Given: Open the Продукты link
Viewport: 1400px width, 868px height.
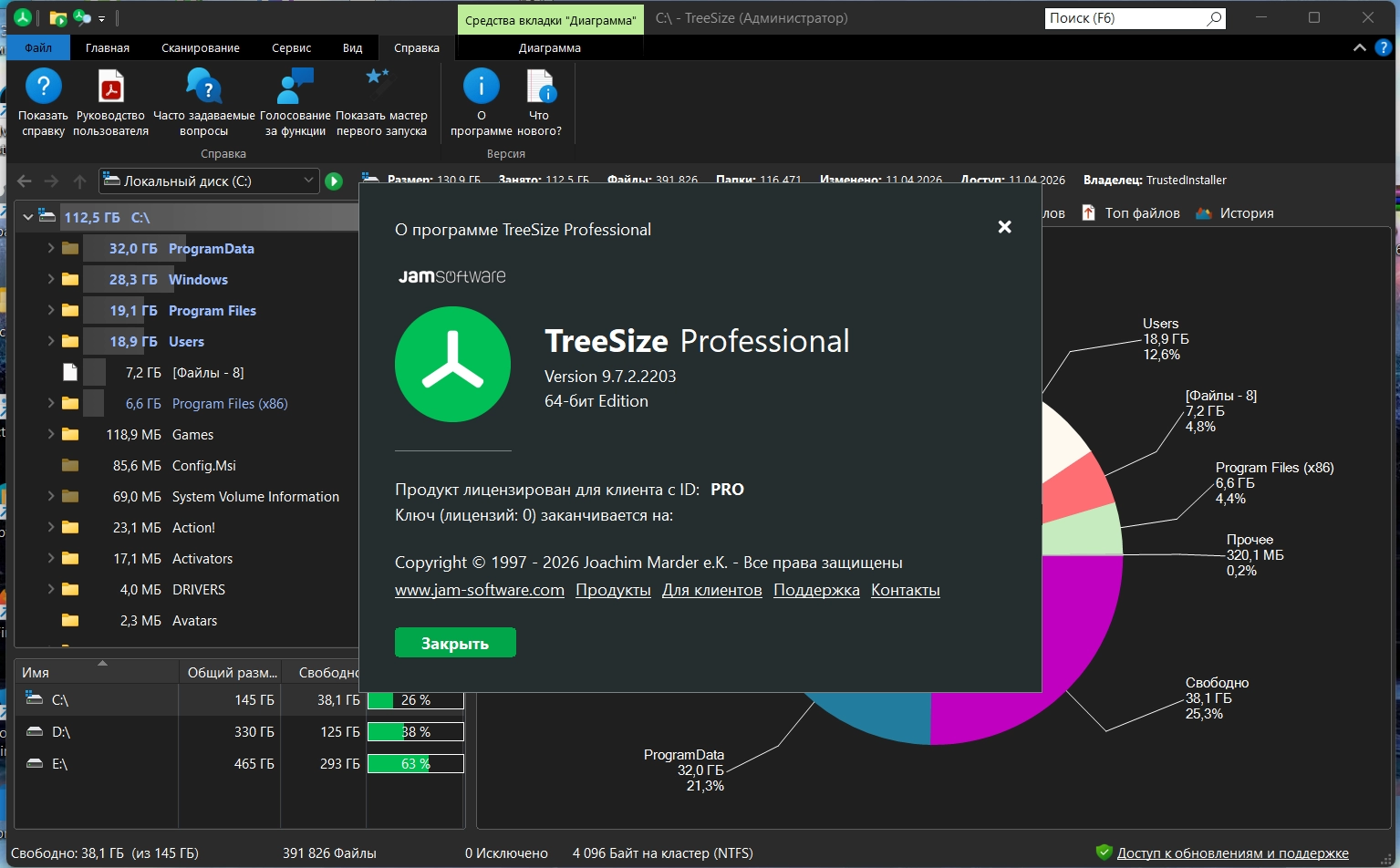Looking at the screenshot, I should coord(613,590).
